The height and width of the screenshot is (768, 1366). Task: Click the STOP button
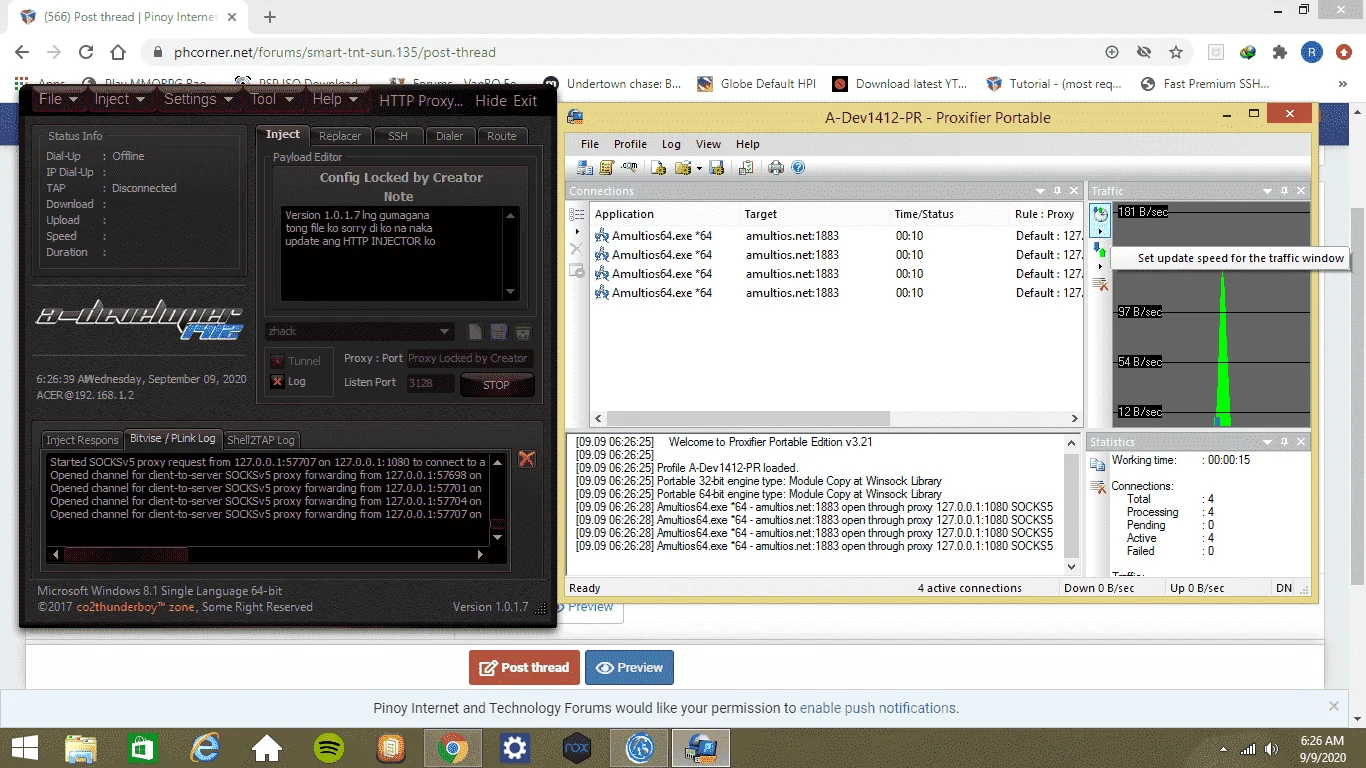[496, 385]
